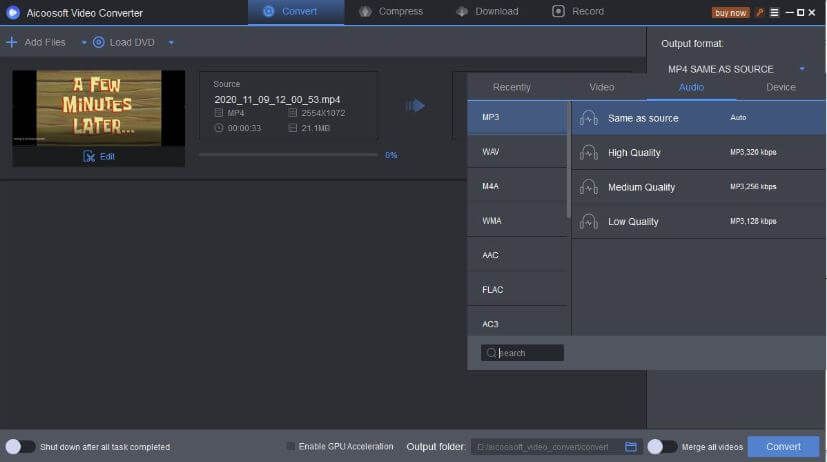Image resolution: width=827 pixels, height=462 pixels.
Task: Open the Convert tab
Action: point(296,12)
